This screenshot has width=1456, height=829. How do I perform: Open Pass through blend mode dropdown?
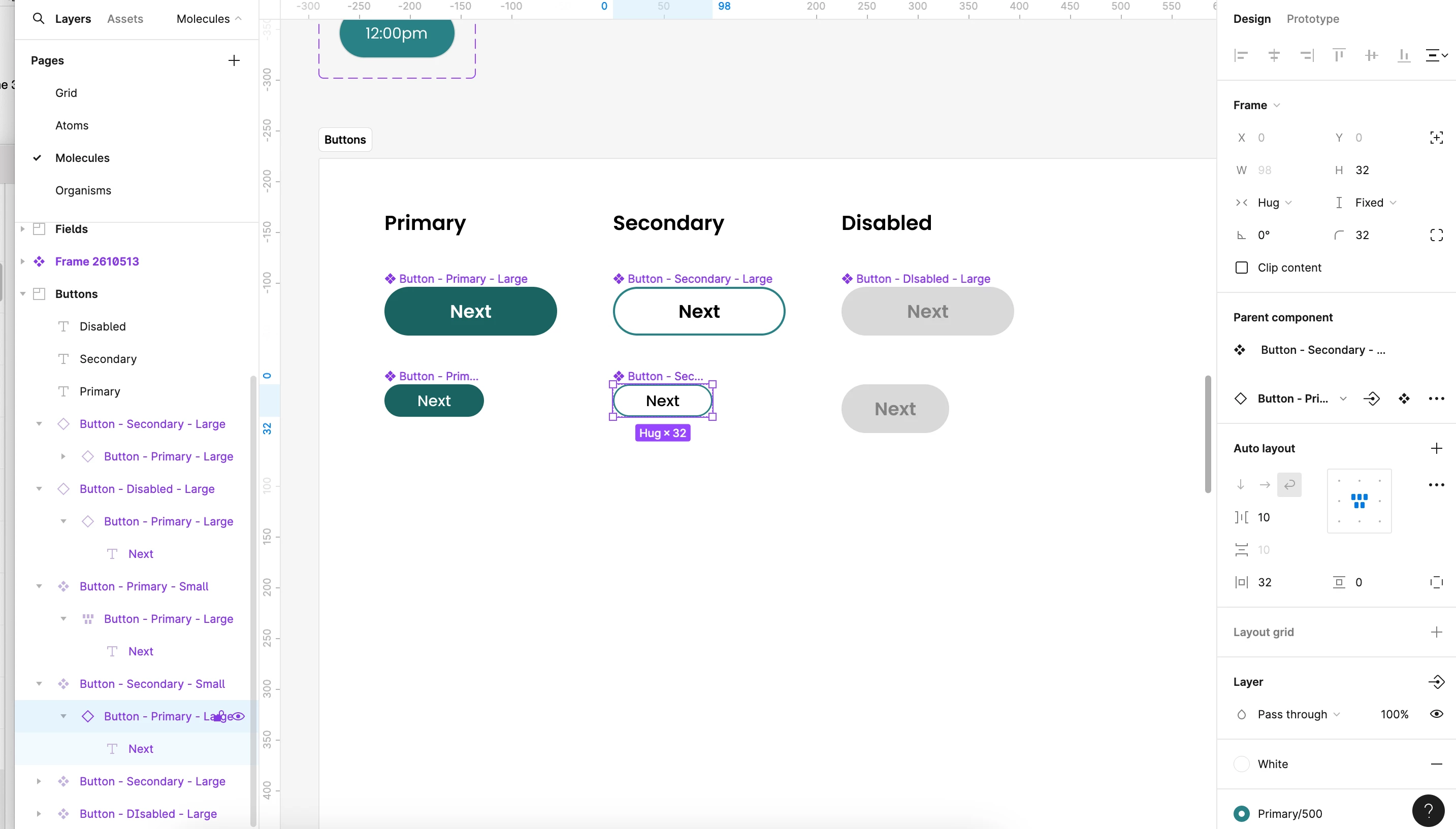pos(1299,714)
